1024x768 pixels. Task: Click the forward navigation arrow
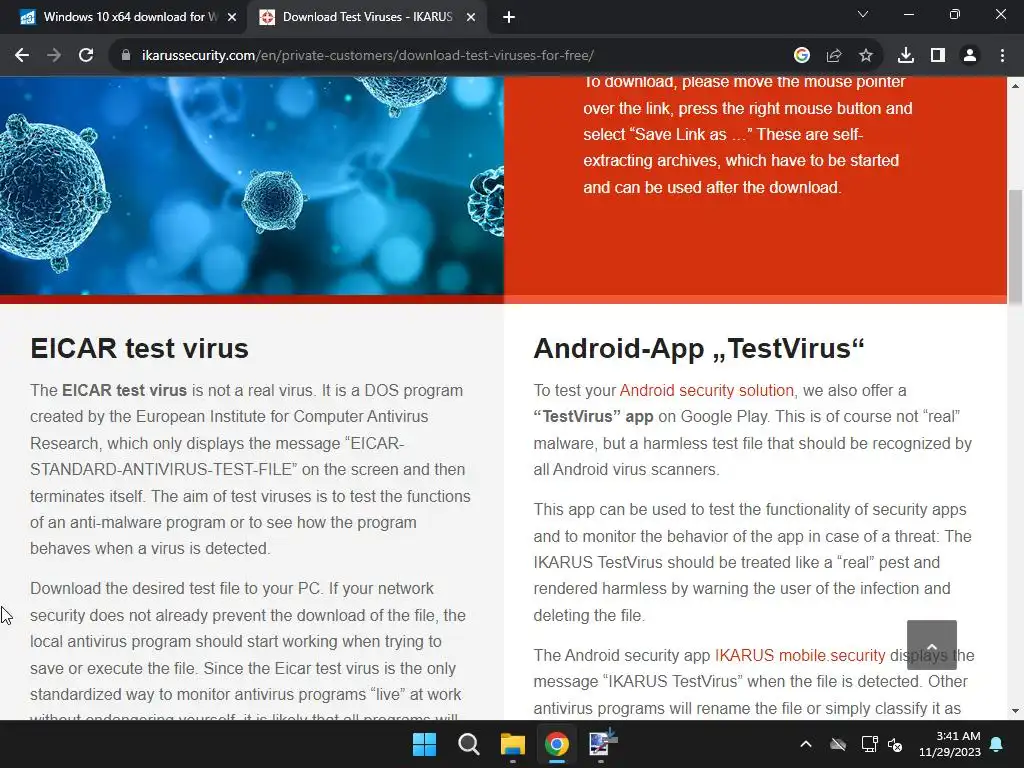click(54, 56)
